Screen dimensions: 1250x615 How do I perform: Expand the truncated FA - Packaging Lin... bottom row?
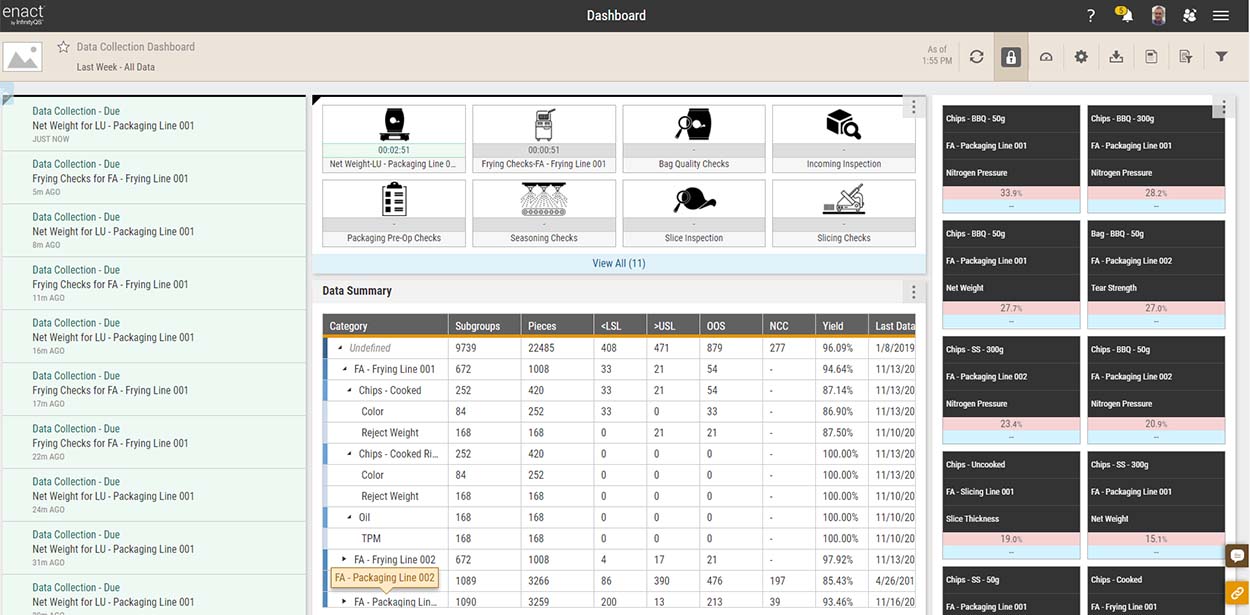coord(345,602)
